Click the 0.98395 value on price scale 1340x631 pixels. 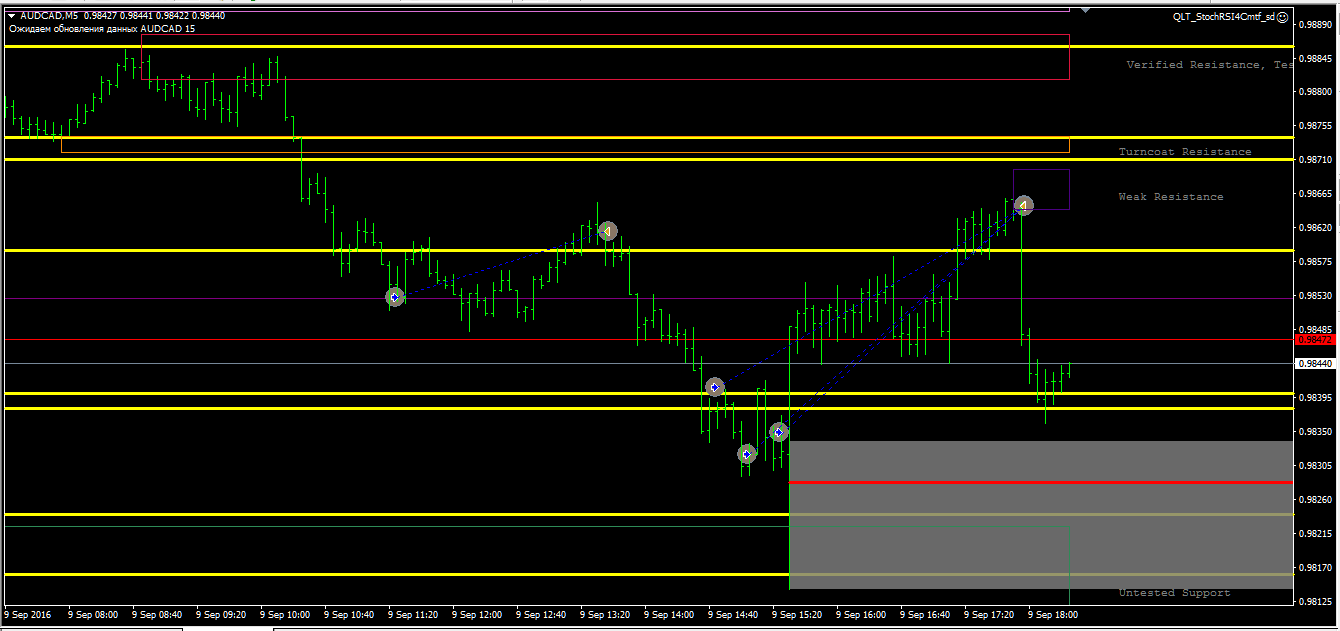click(x=1315, y=398)
